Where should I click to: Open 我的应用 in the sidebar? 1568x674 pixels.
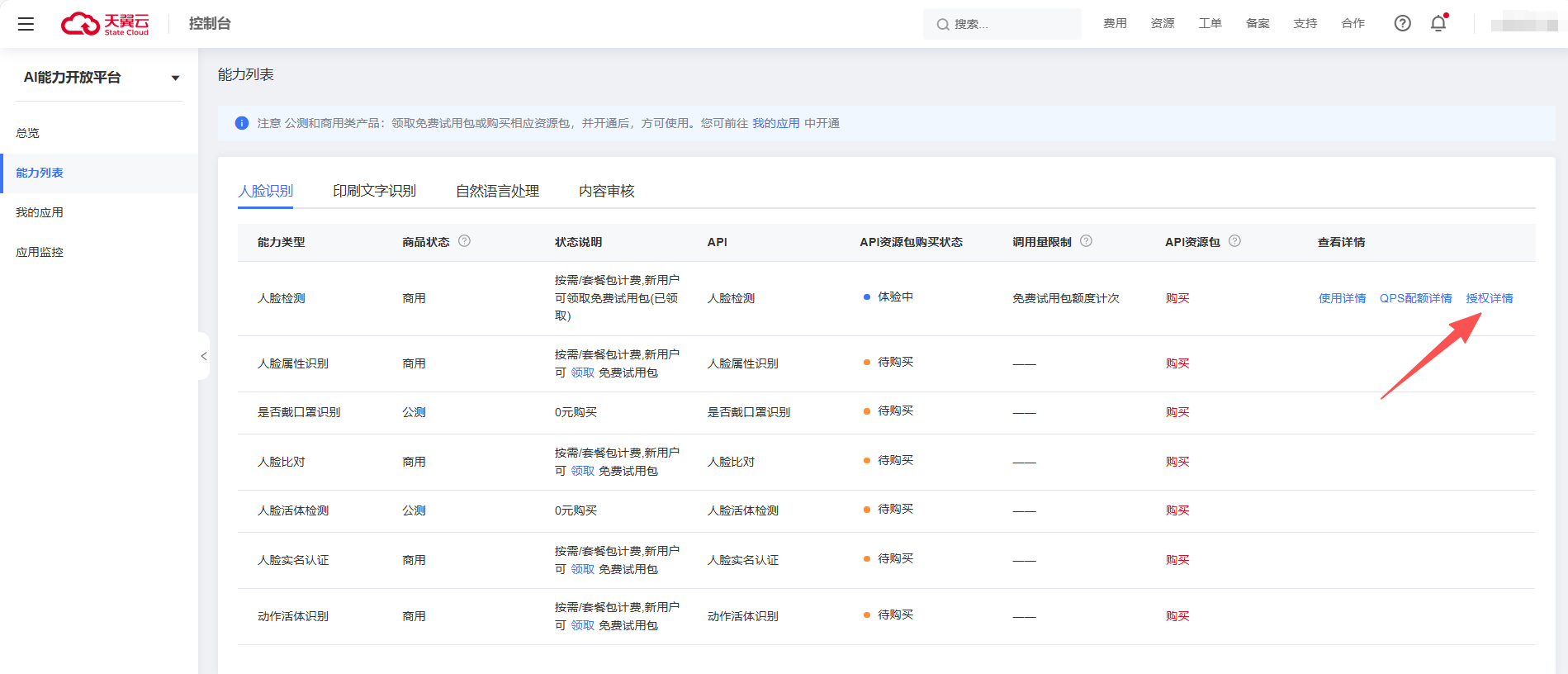(x=40, y=212)
